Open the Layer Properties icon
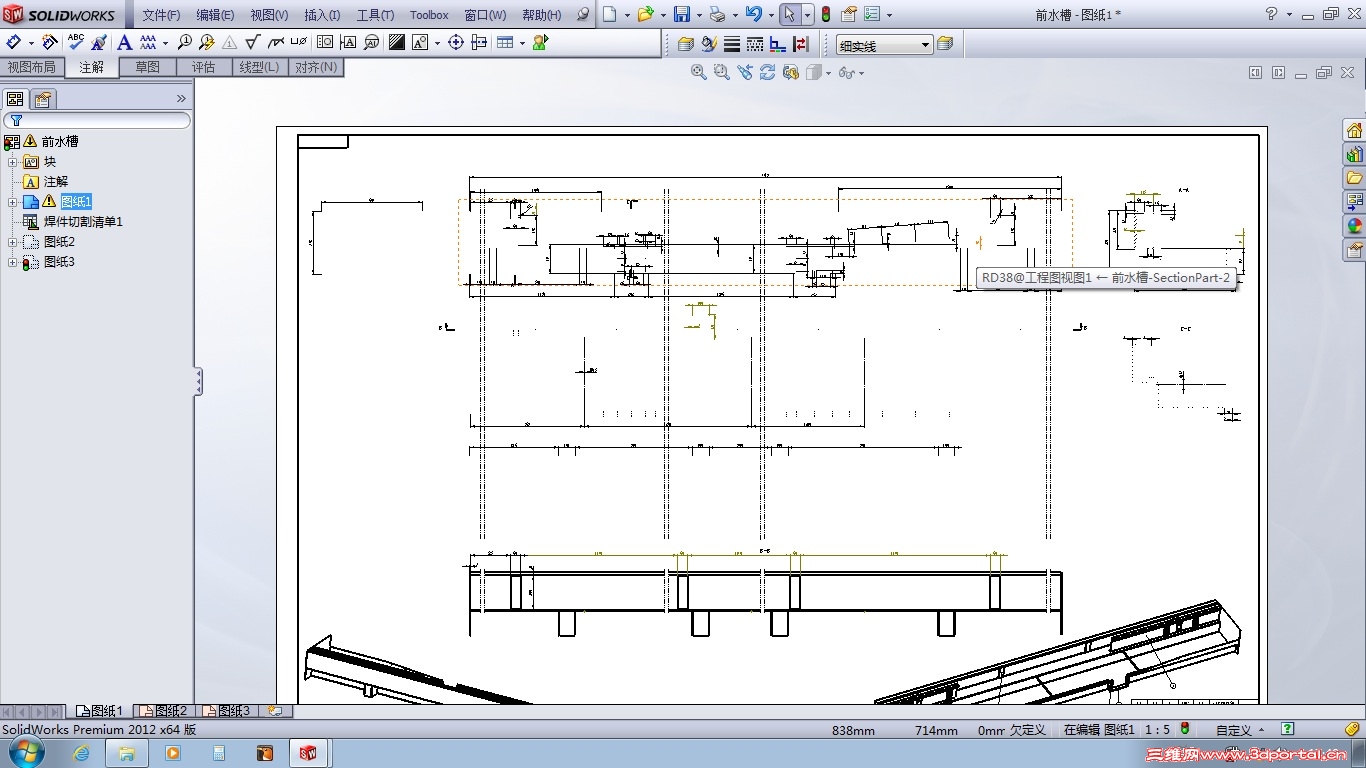The height and width of the screenshot is (768, 1366). (685, 44)
